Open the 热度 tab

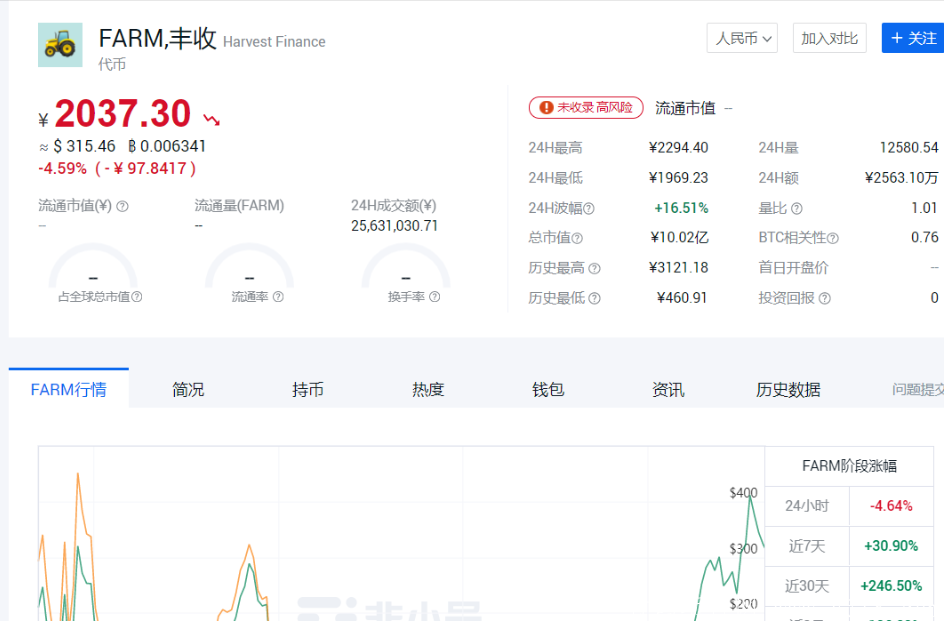tap(428, 390)
